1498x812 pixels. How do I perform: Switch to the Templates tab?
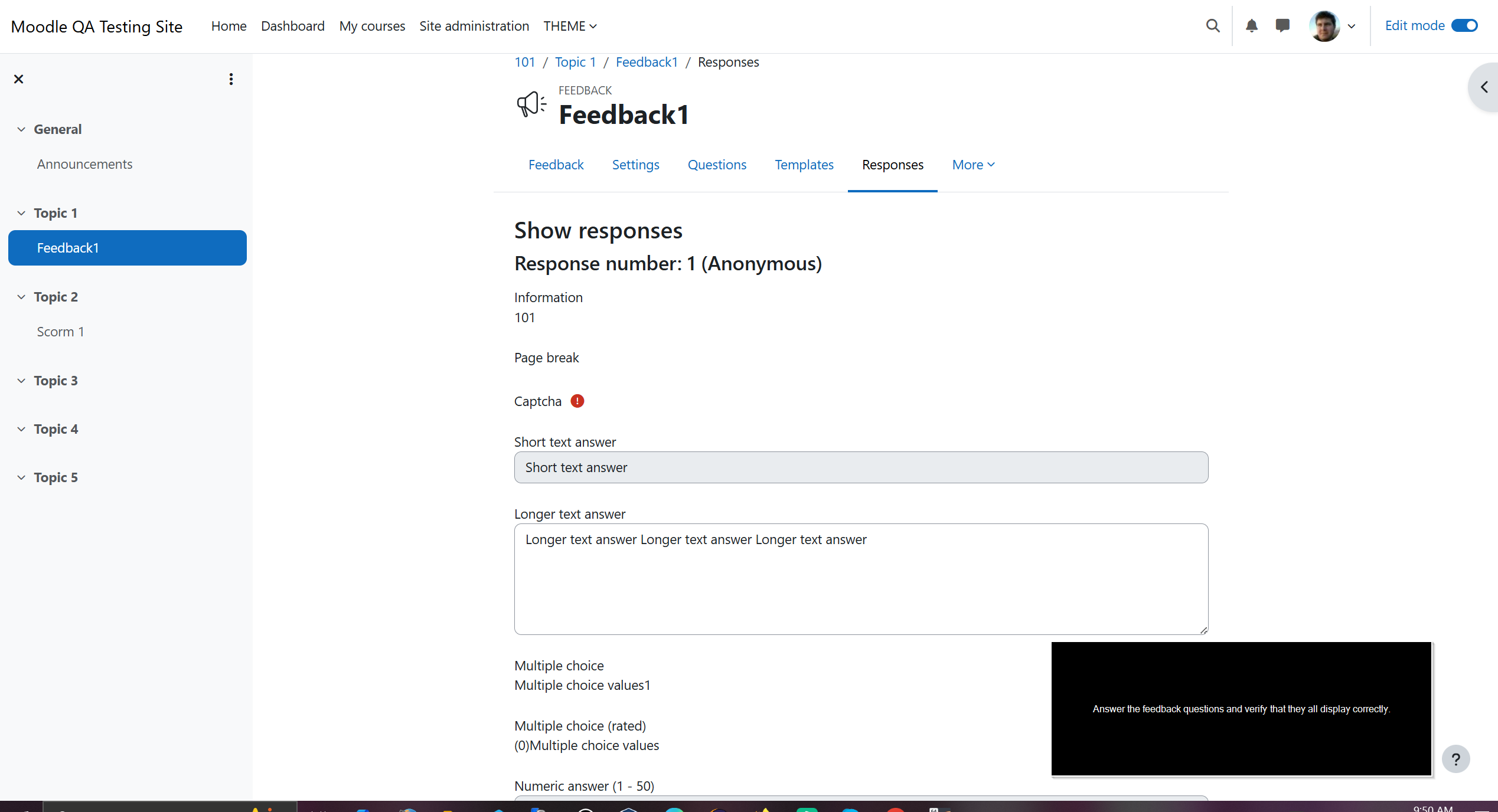point(804,165)
